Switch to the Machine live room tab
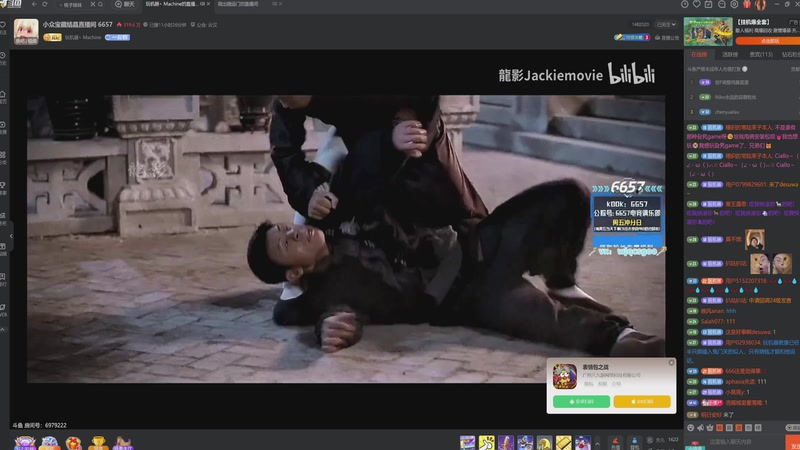The image size is (800, 450). pyautogui.click(x=173, y=4)
